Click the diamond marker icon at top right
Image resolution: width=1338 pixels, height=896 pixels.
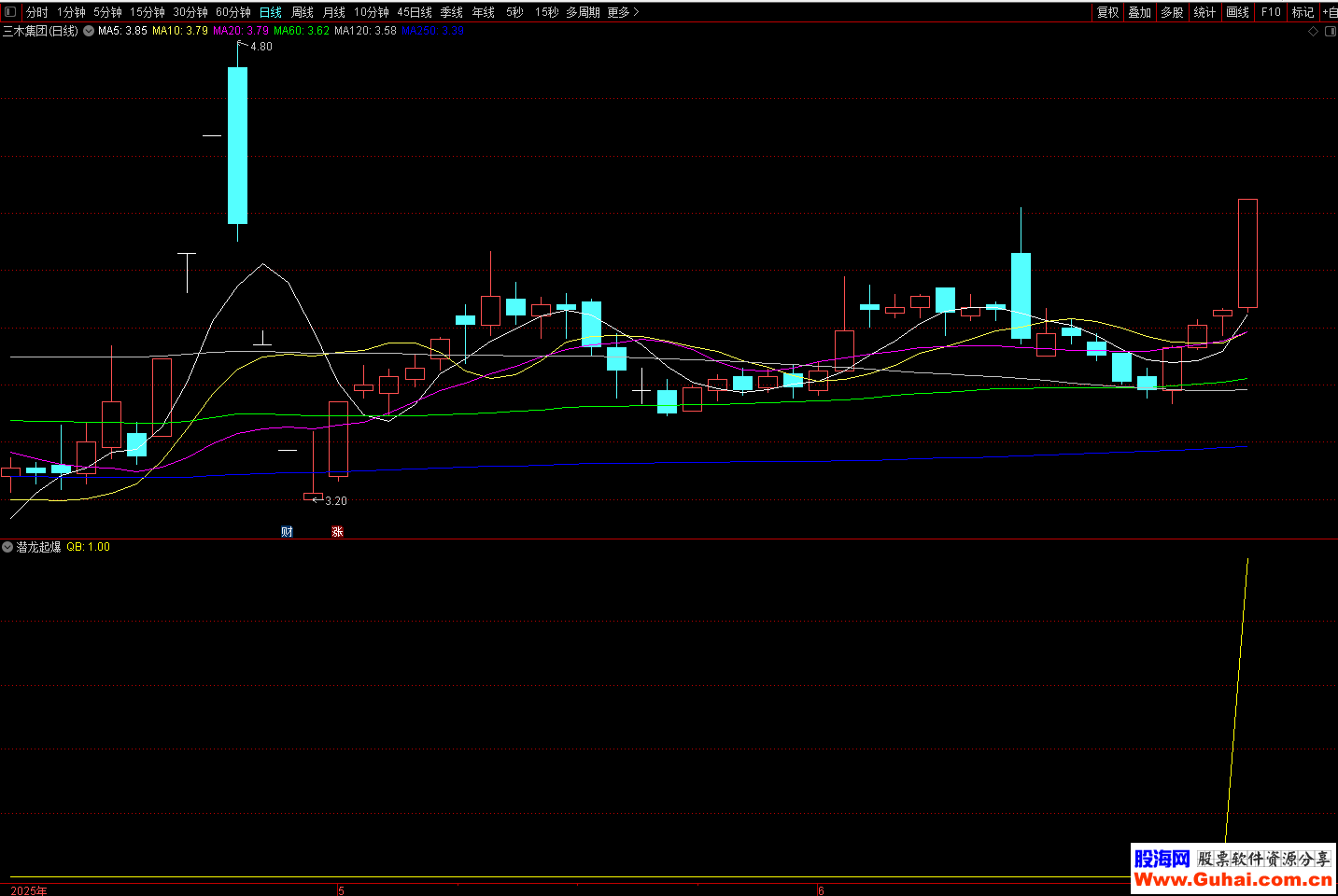[x=1314, y=31]
